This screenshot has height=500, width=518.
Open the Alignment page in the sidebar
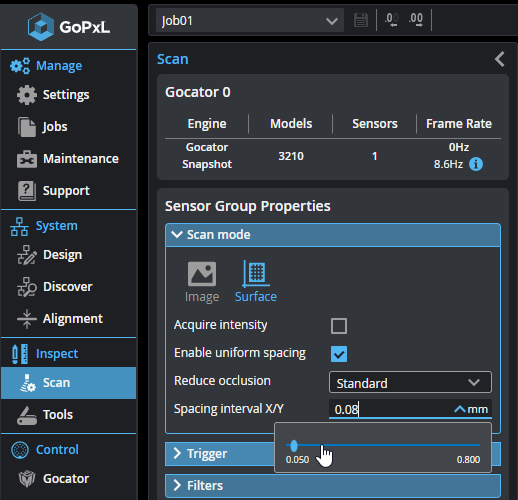68,319
